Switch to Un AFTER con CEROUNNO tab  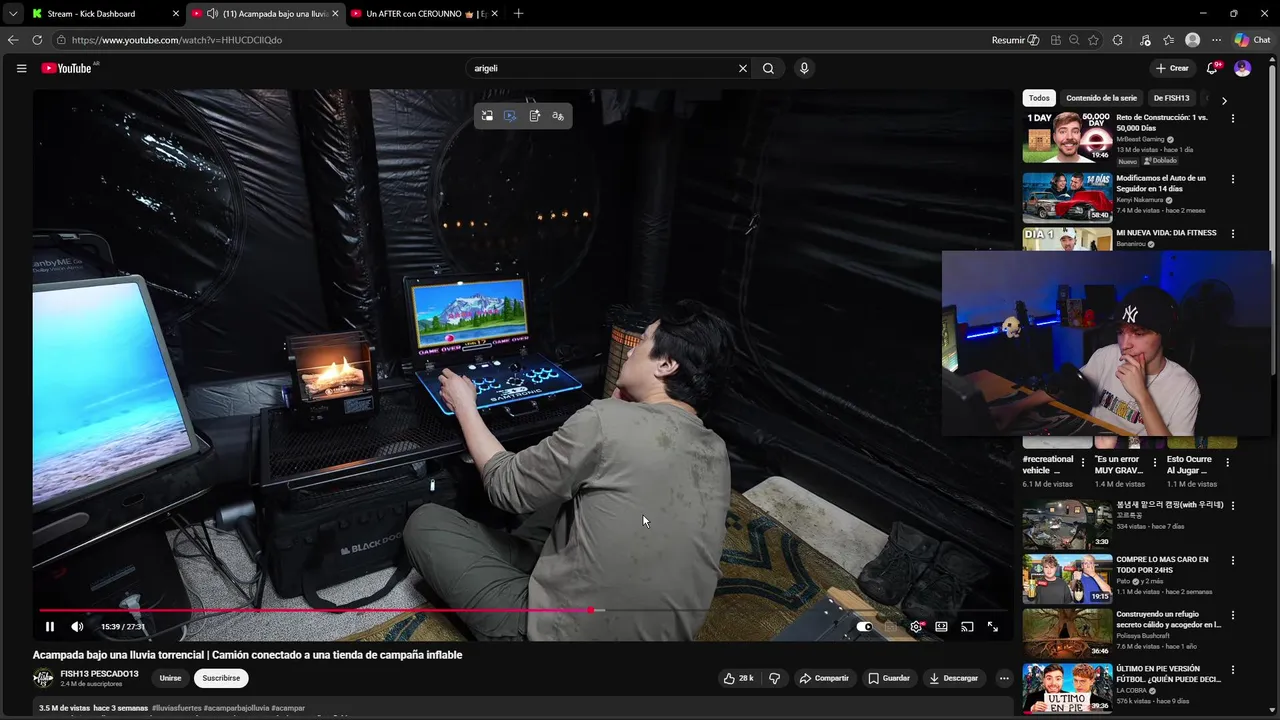click(424, 13)
